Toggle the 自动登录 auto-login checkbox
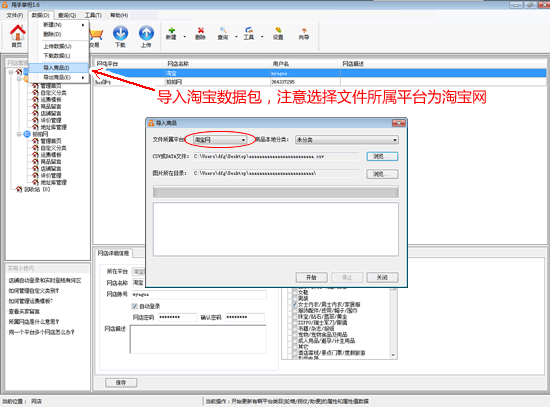The height and width of the screenshot is (407, 550). tap(135, 306)
